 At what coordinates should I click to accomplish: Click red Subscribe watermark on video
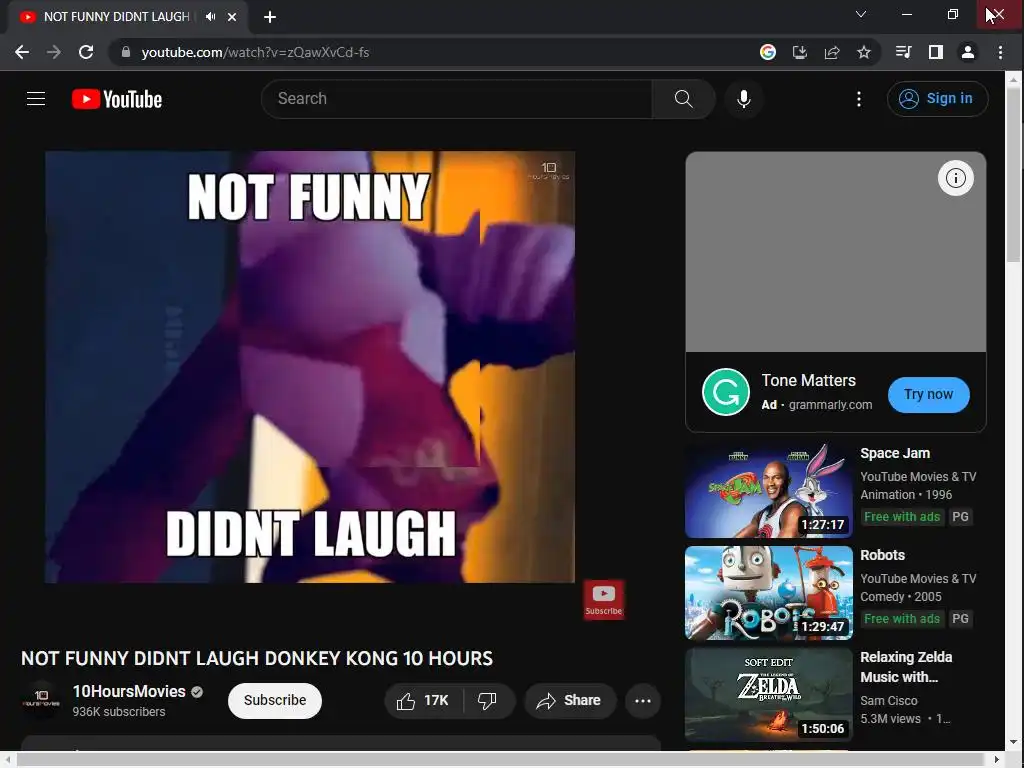tap(603, 600)
